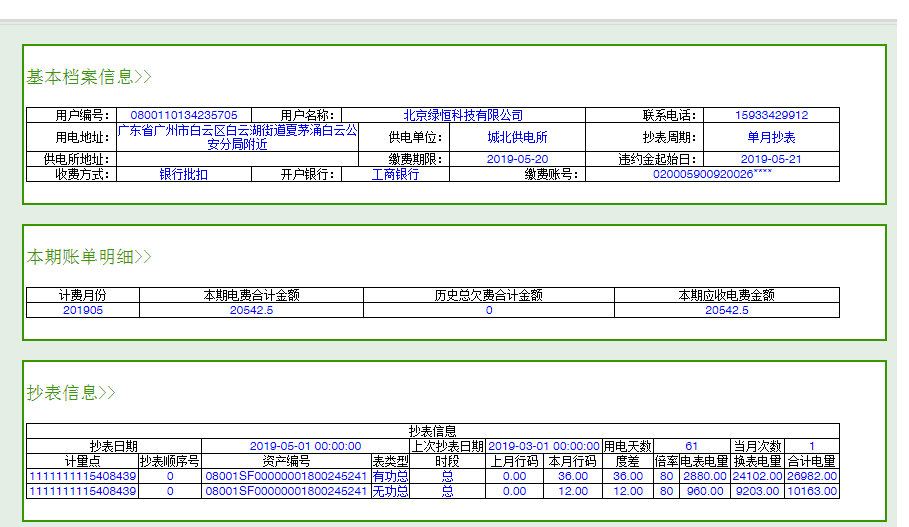Click payment account 020005900920026****
The width and height of the screenshot is (909, 527).
click(x=711, y=174)
